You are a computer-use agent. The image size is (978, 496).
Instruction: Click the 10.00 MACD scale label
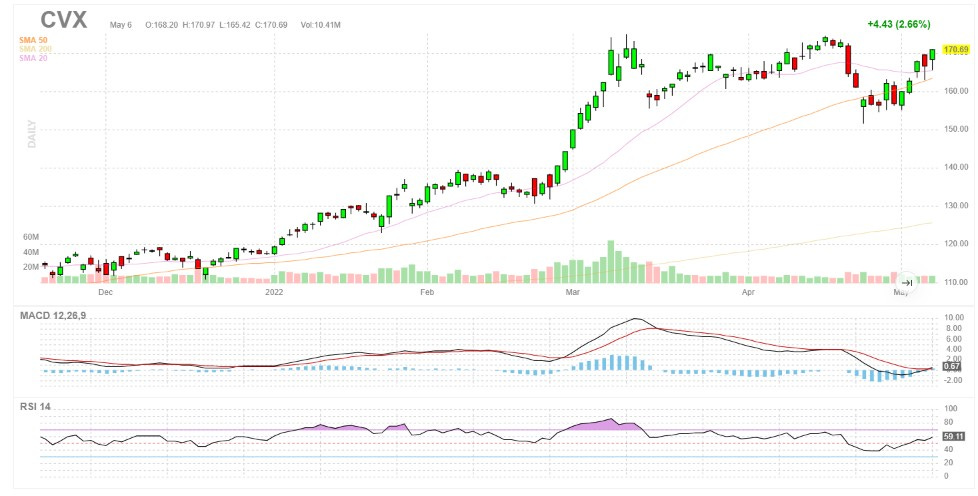click(954, 318)
